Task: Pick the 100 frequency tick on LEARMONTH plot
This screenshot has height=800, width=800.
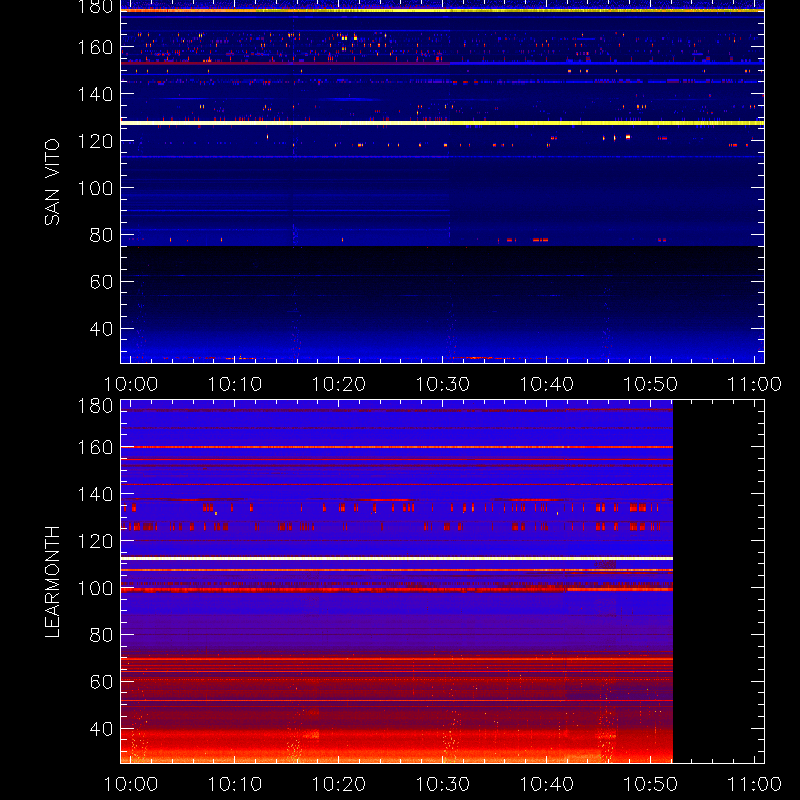Action: [95, 588]
